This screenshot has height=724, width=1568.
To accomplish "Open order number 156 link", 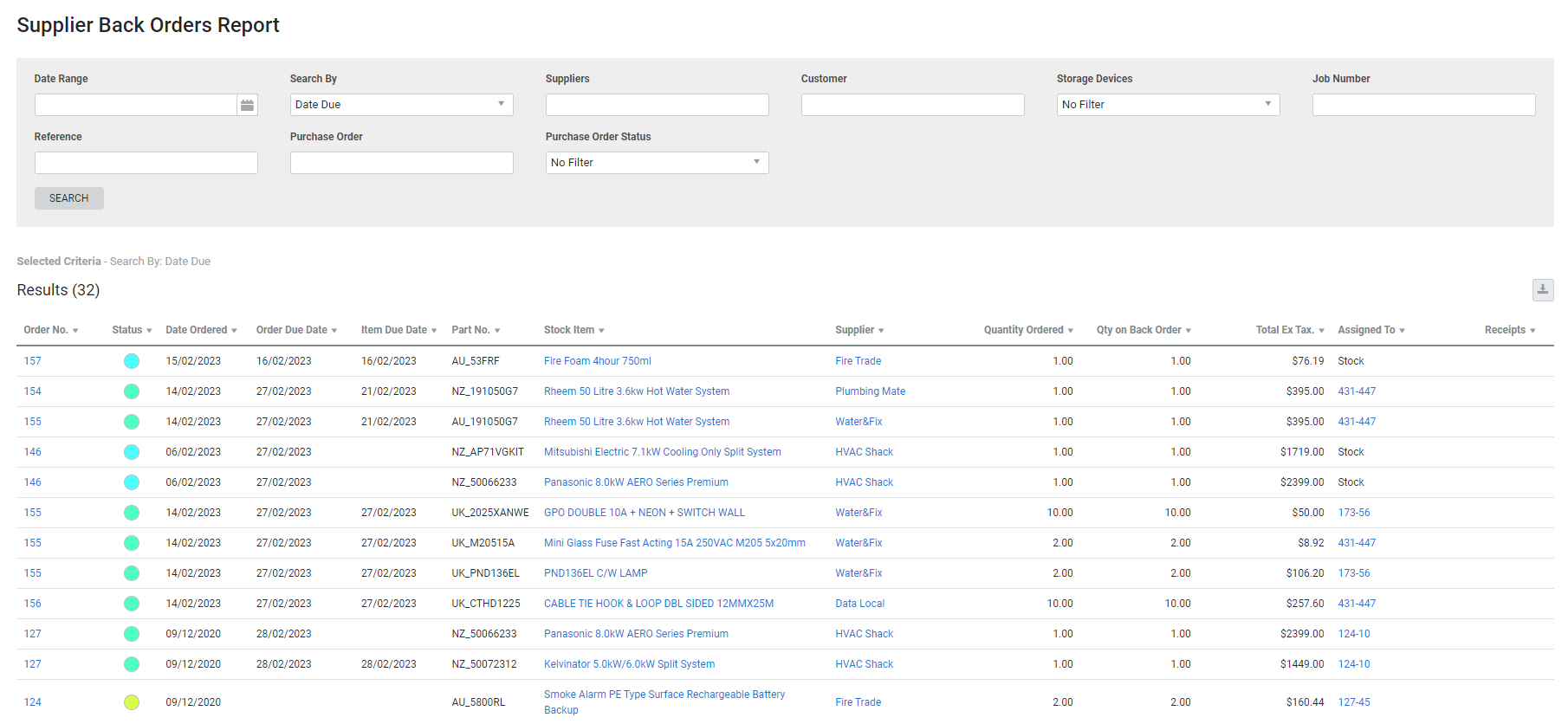I will coord(33,604).
